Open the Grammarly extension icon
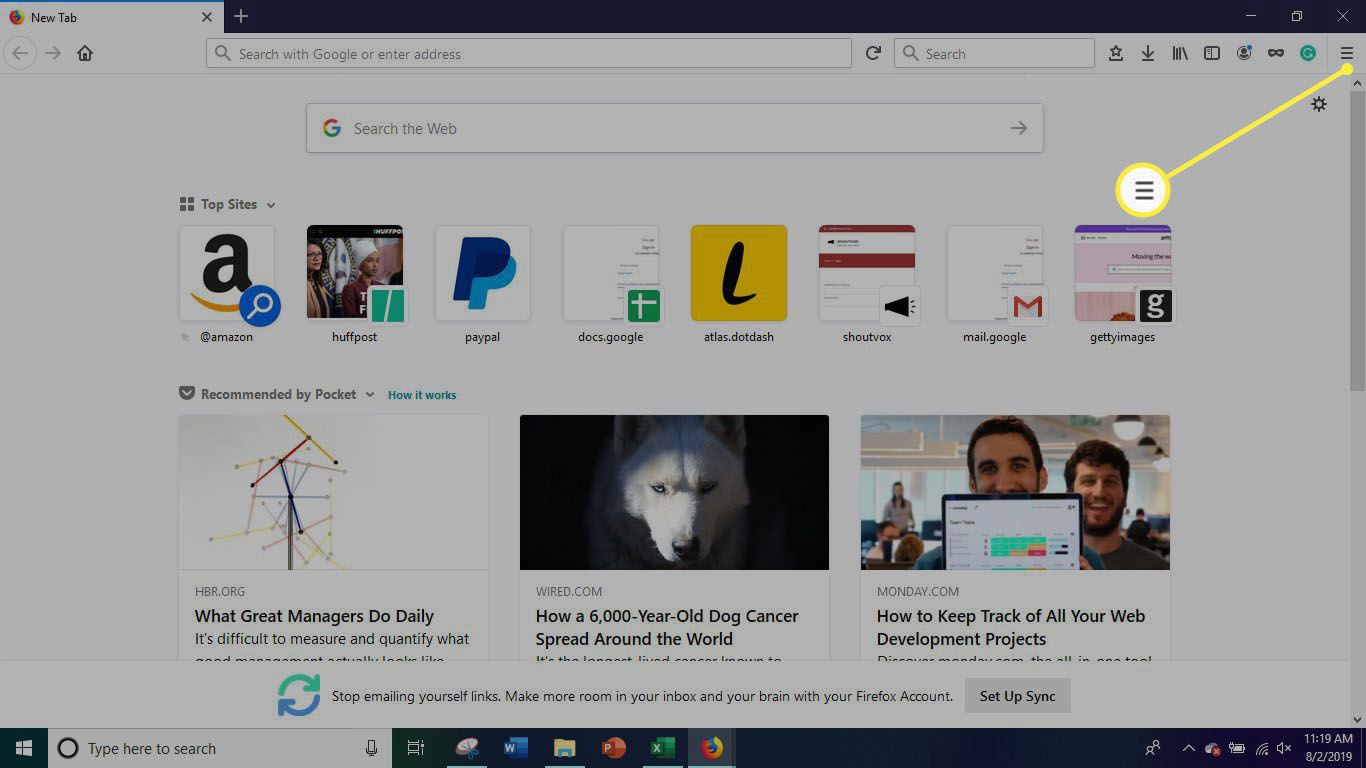This screenshot has height=768, width=1366. click(1308, 53)
